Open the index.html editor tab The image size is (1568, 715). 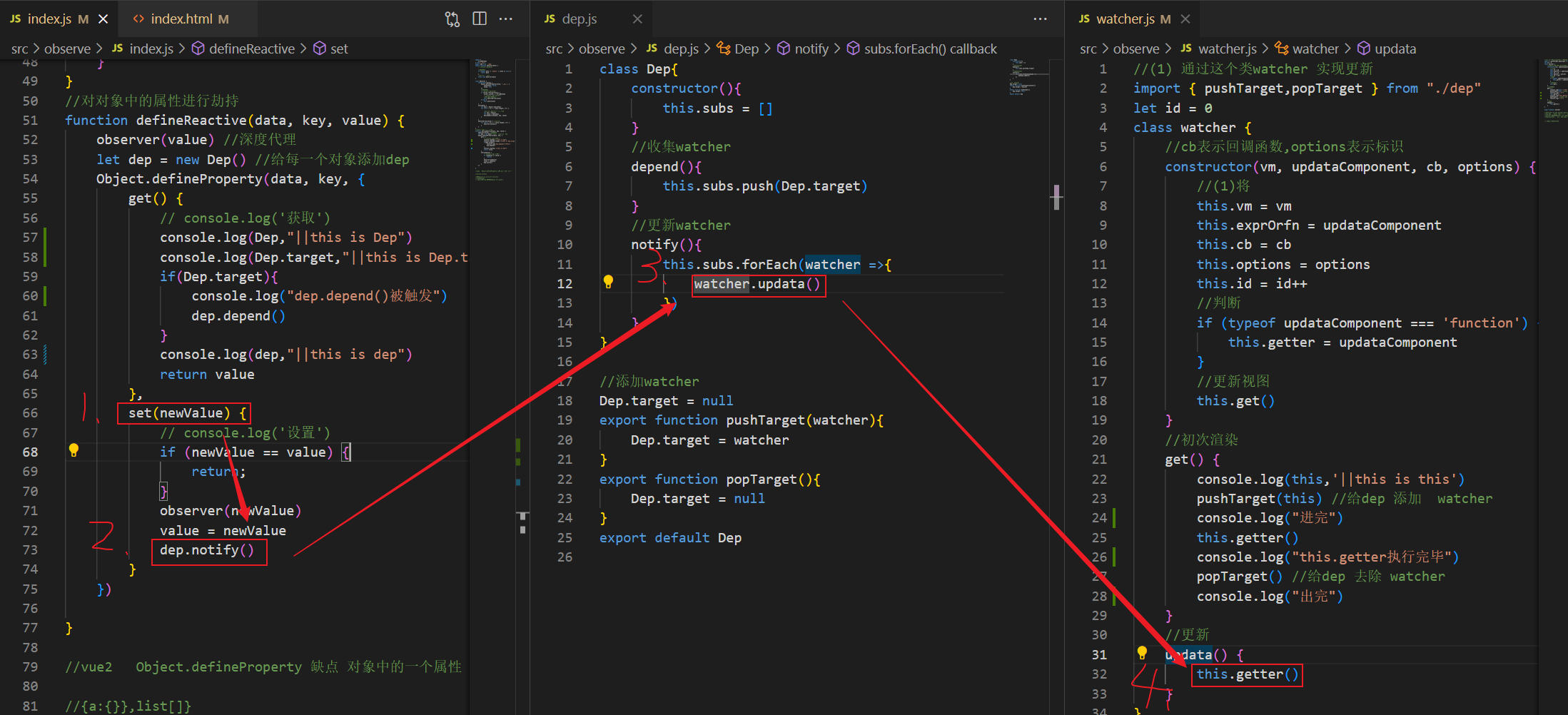(183, 19)
